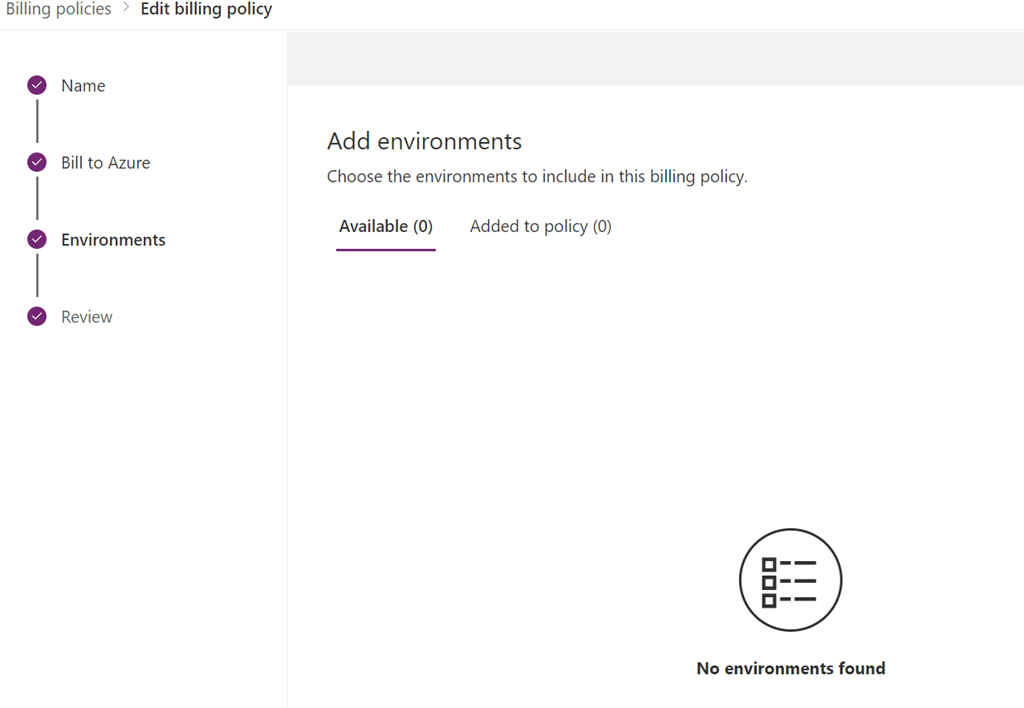Click the empty list circle icon

pyautogui.click(x=790, y=580)
